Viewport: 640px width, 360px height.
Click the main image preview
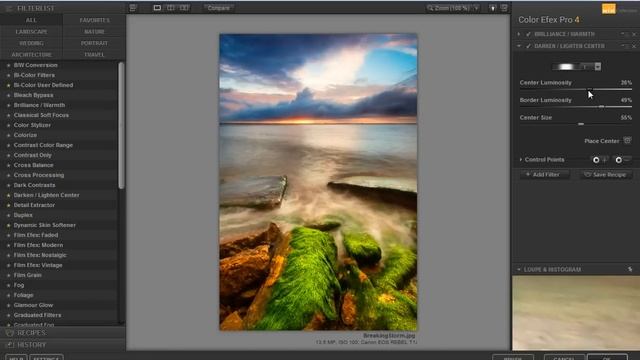coord(318,182)
